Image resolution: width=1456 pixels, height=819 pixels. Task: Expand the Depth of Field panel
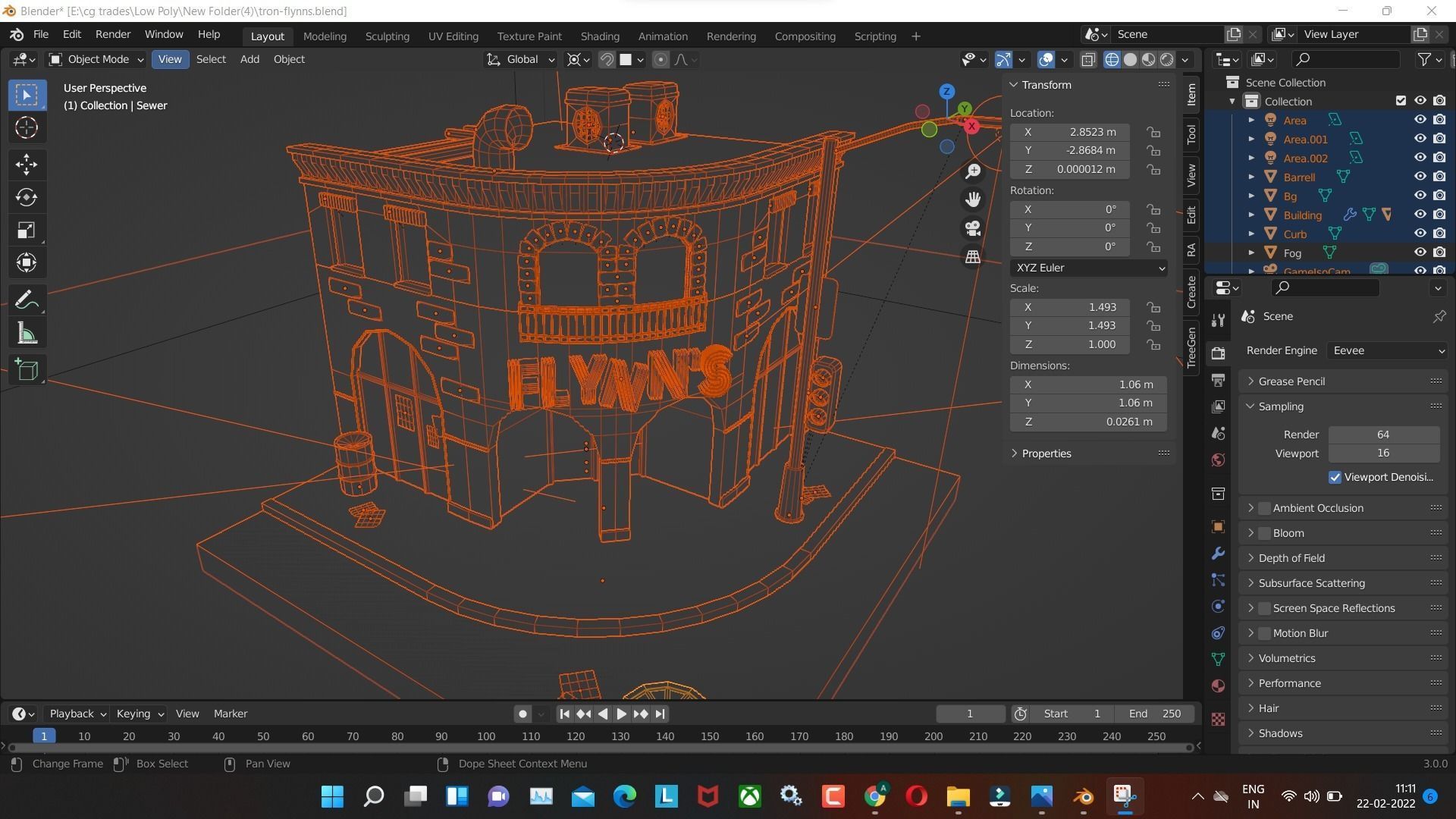coord(1342,558)
